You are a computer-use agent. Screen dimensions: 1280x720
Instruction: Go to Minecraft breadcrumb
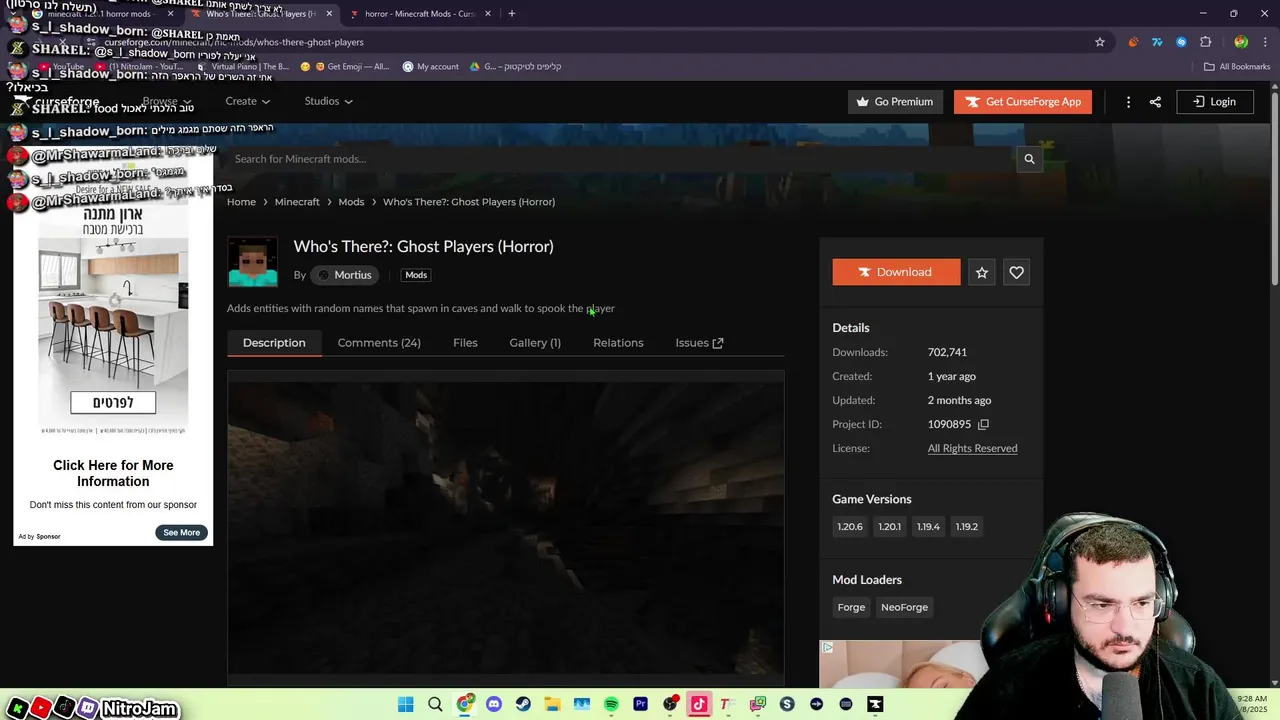[297, 202]
